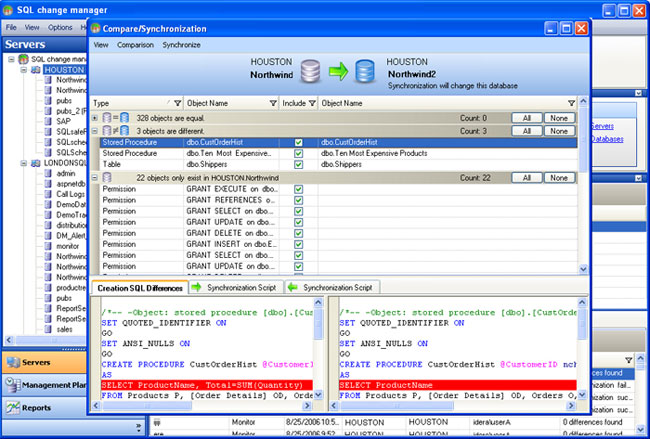Click the sales database icon in the tree
The image size is (650, 439).
(x=49, y=329)
